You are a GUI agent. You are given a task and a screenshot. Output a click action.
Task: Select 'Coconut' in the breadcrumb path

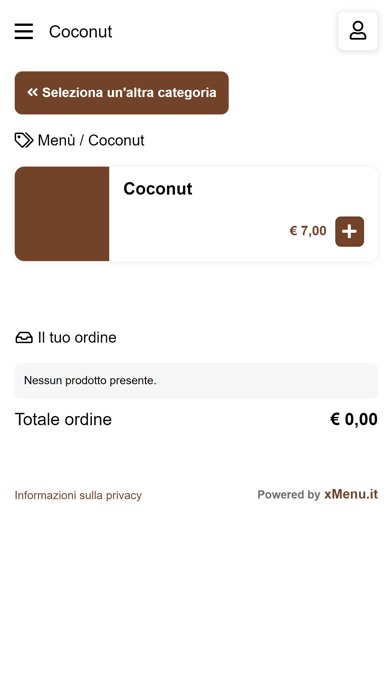(x=116, y=140)
